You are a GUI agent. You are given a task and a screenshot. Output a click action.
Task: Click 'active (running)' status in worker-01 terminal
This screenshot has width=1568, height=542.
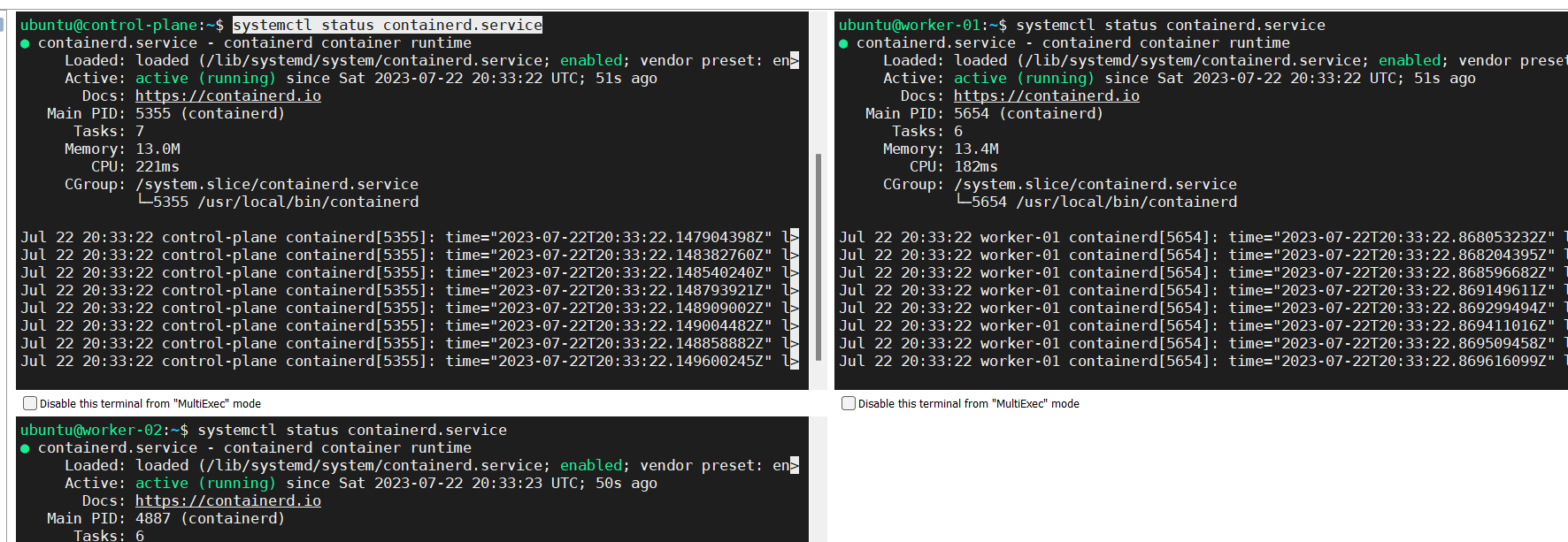[x=1024, y=78]
